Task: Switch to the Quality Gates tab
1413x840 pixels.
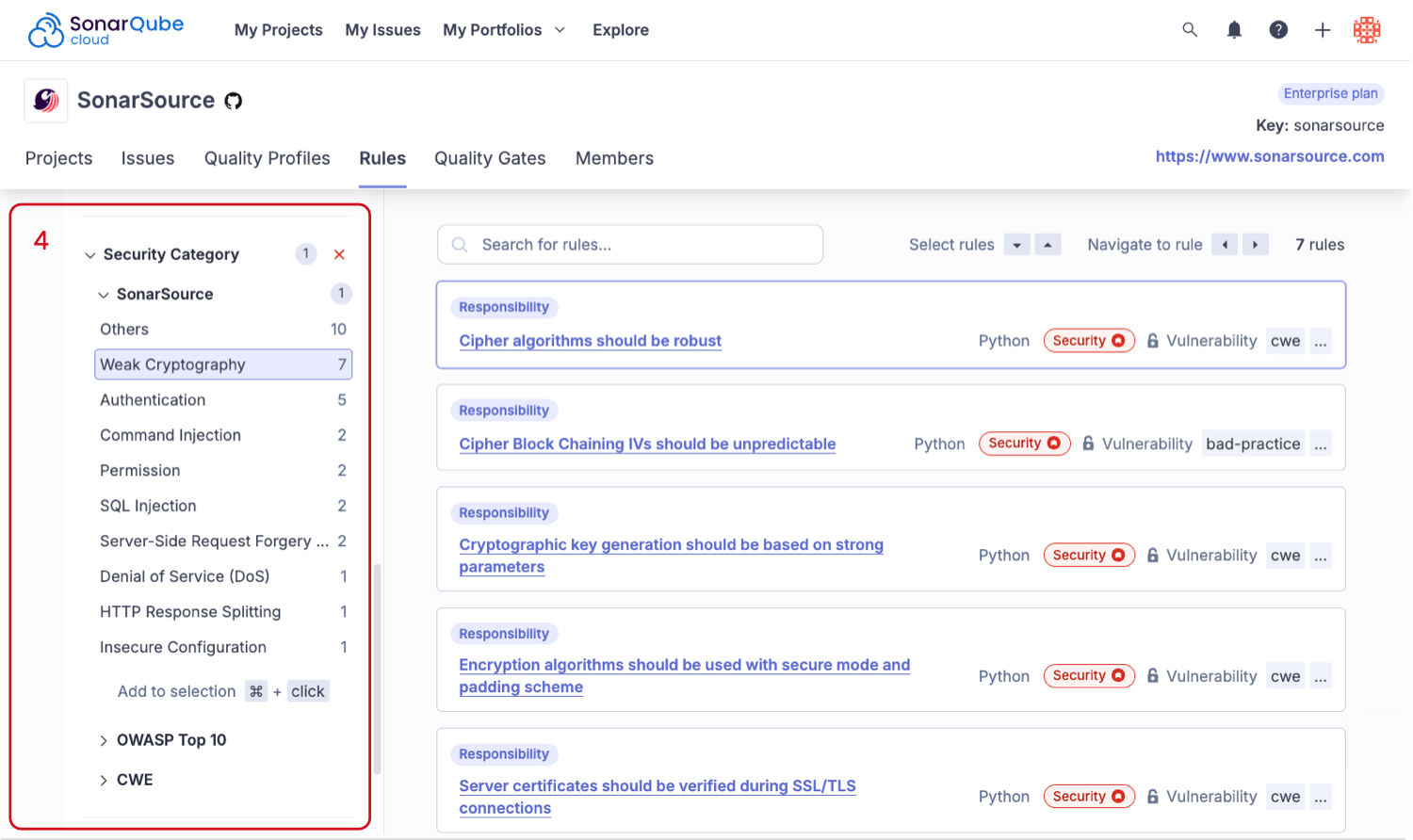Action: (490, 158)
